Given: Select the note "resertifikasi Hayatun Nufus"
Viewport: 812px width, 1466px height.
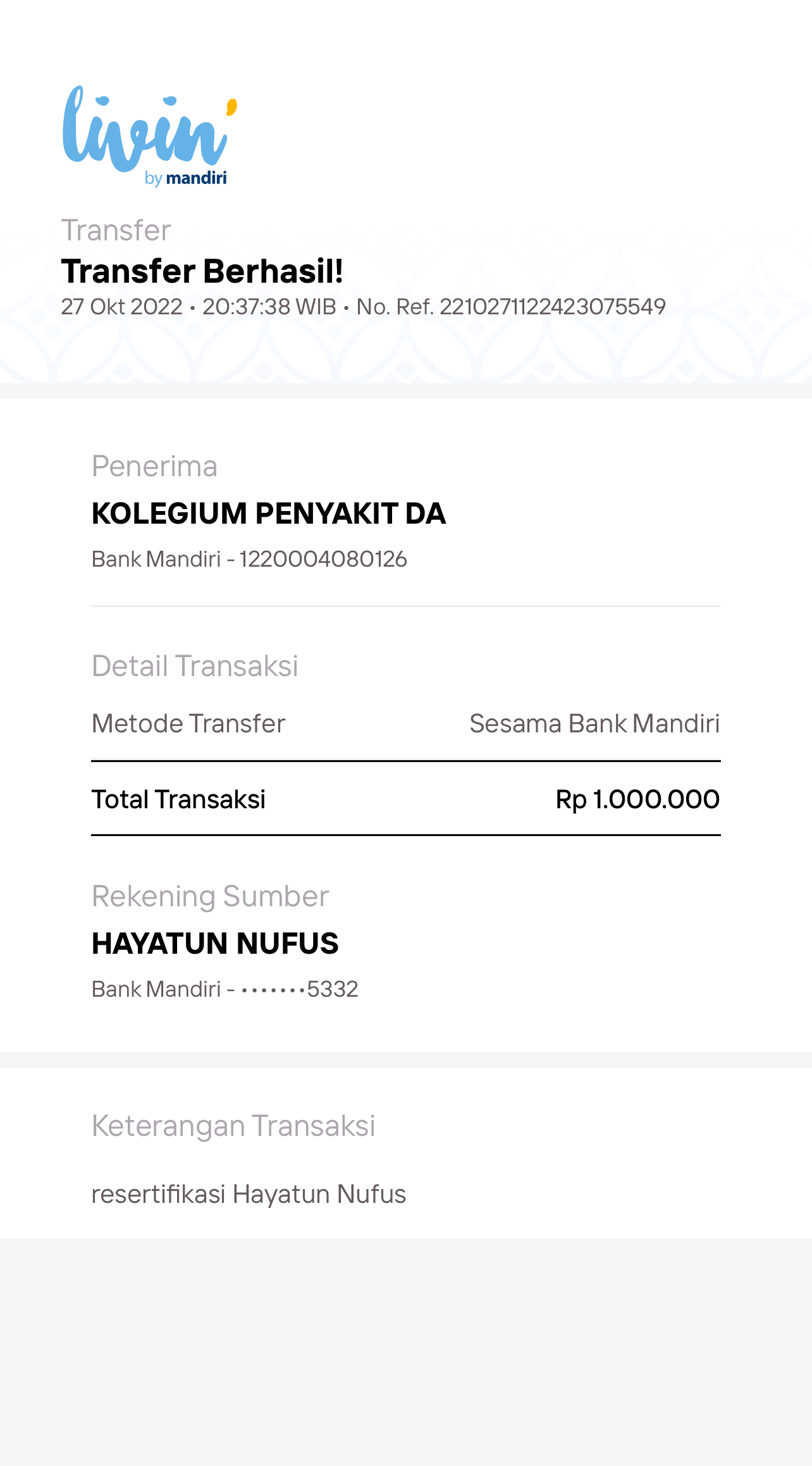Looking at the screenshot, I should pos(249,1195).
